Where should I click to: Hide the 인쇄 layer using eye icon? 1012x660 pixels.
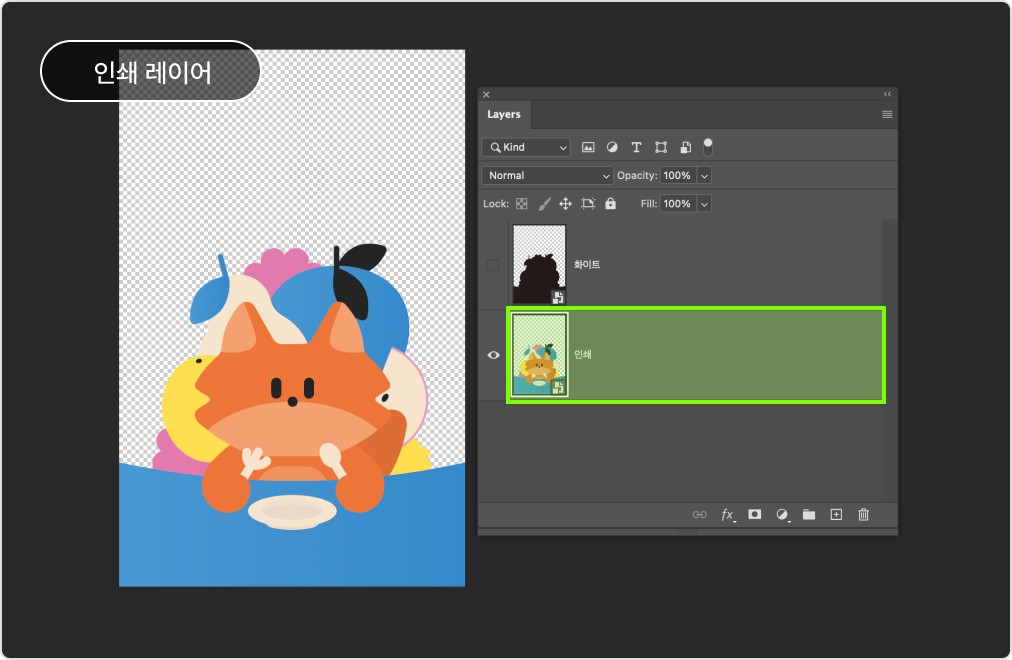tap(493, 355)
